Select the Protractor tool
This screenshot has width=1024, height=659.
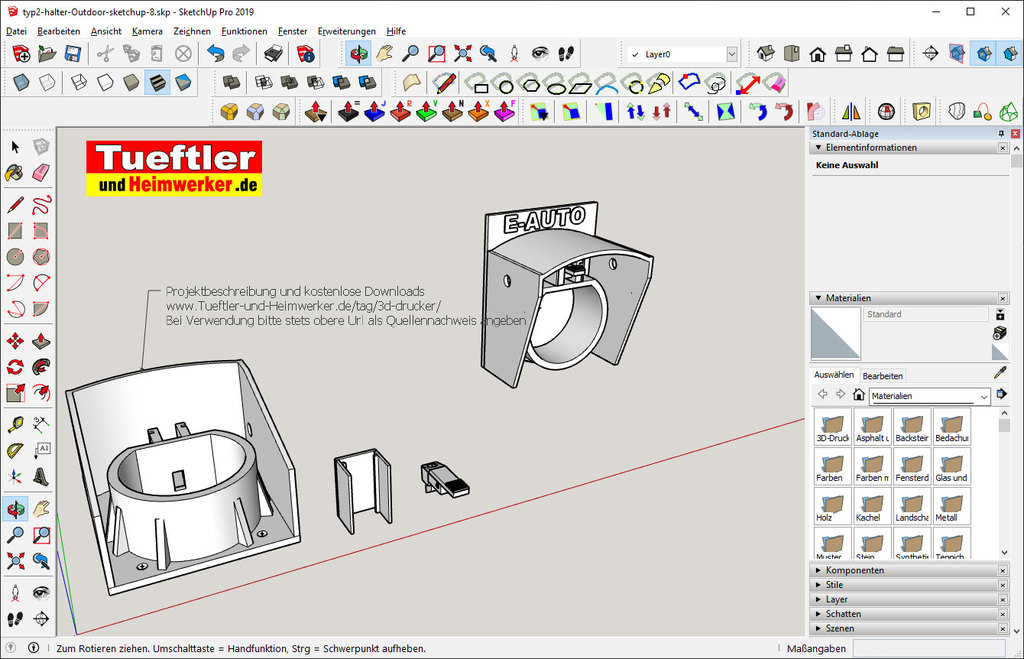[x=16, y=451]
